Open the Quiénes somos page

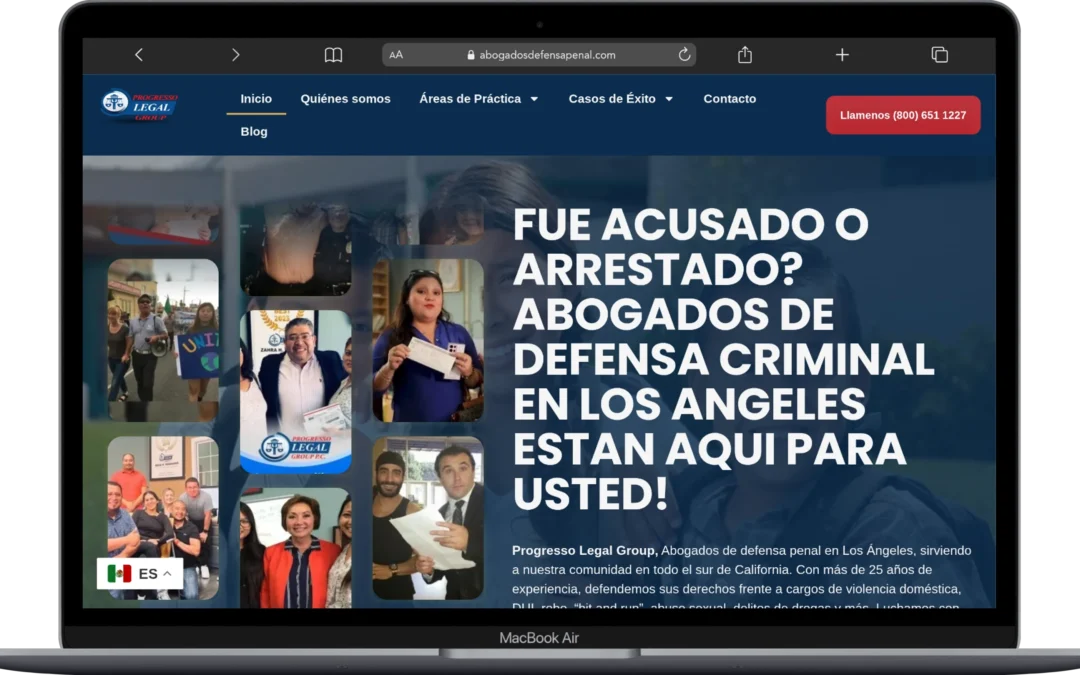pos(345,99)
